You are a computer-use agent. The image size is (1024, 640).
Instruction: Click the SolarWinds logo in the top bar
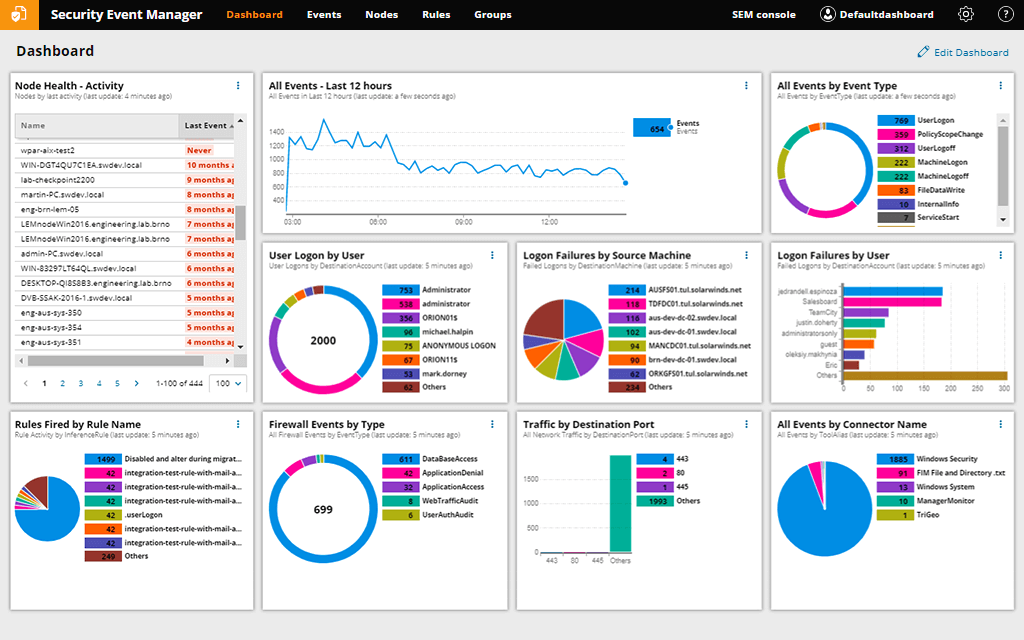tap(19, 14)
